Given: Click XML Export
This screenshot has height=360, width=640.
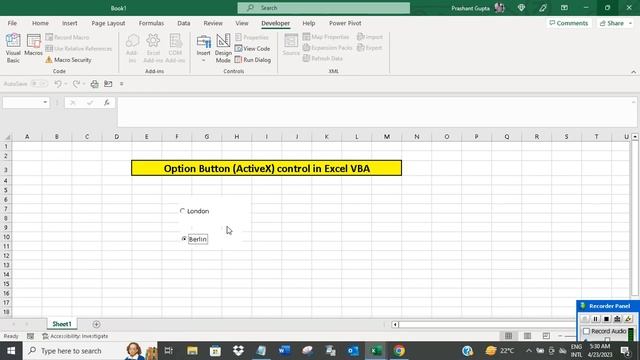Looking at the screenshot, I should [x=370, y=48].
